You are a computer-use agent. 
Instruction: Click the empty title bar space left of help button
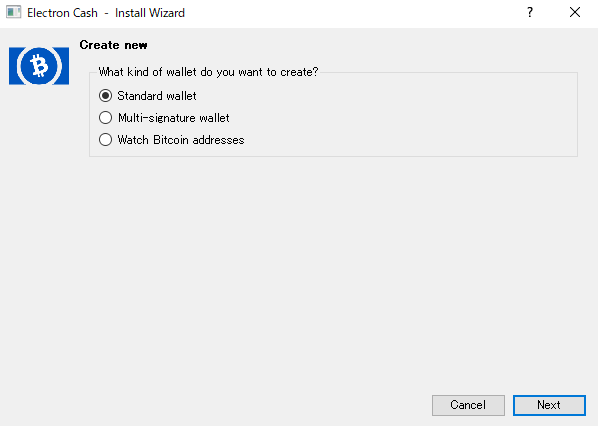tap(351, 13)
